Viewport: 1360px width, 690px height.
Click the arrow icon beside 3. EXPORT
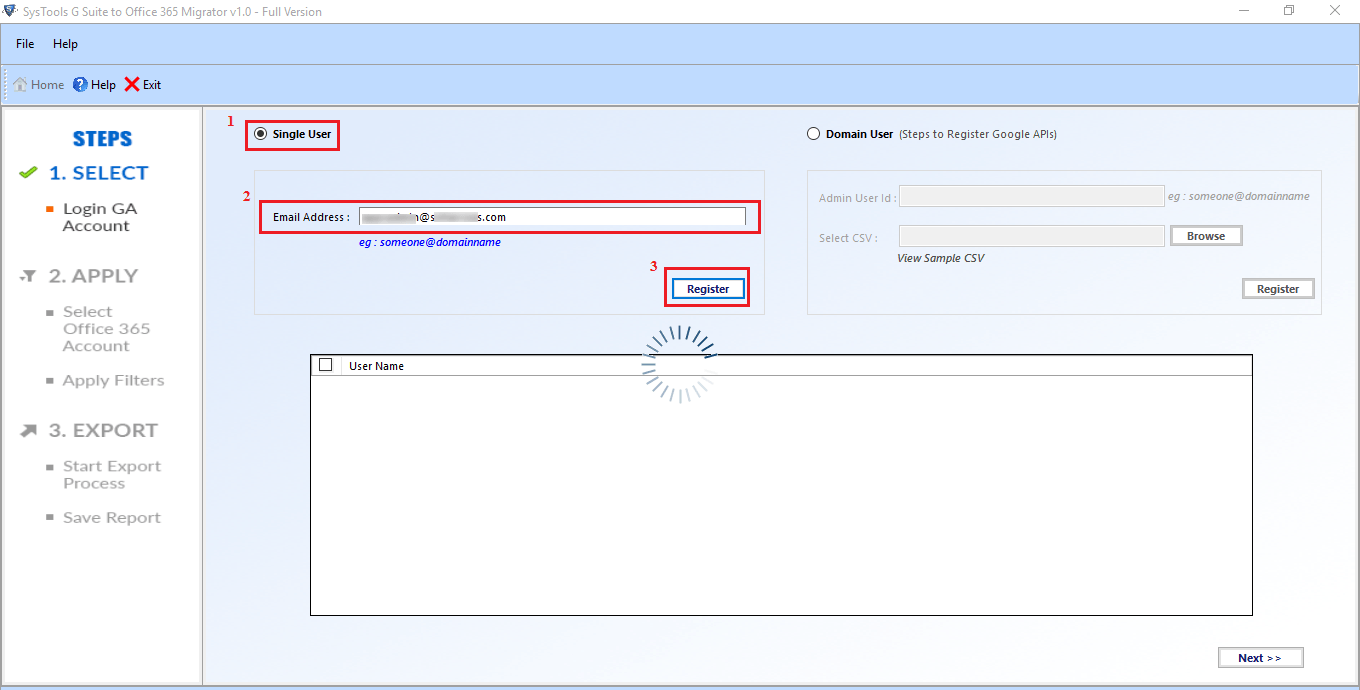29,430
